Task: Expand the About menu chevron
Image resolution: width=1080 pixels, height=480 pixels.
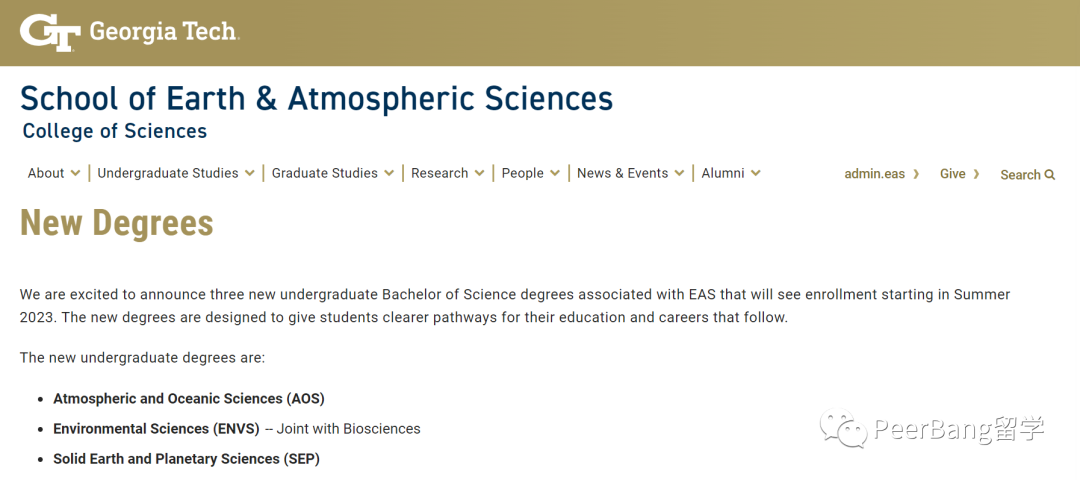Action: click(75, 174)
